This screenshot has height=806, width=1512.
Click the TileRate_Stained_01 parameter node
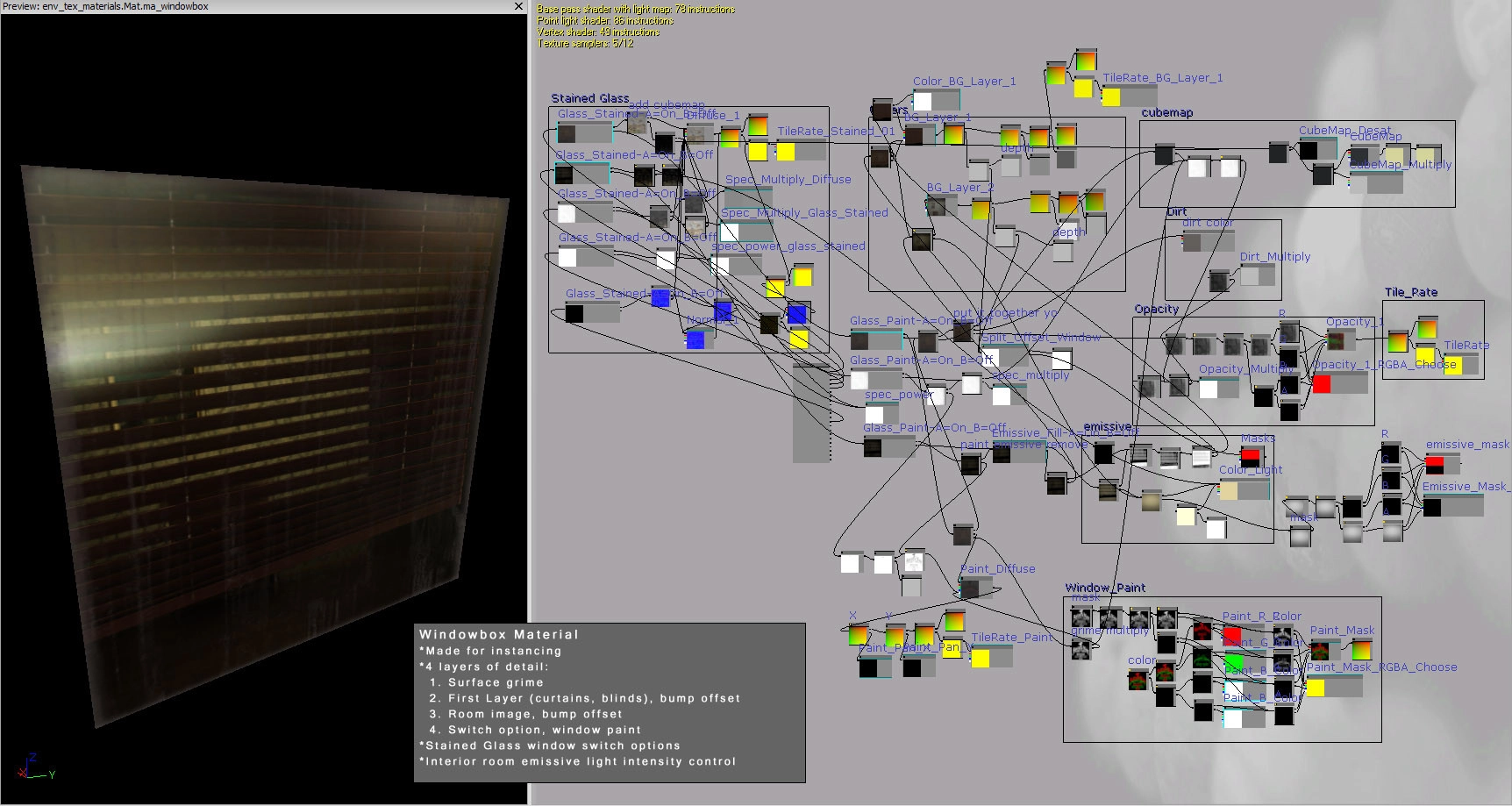point(787,151)
